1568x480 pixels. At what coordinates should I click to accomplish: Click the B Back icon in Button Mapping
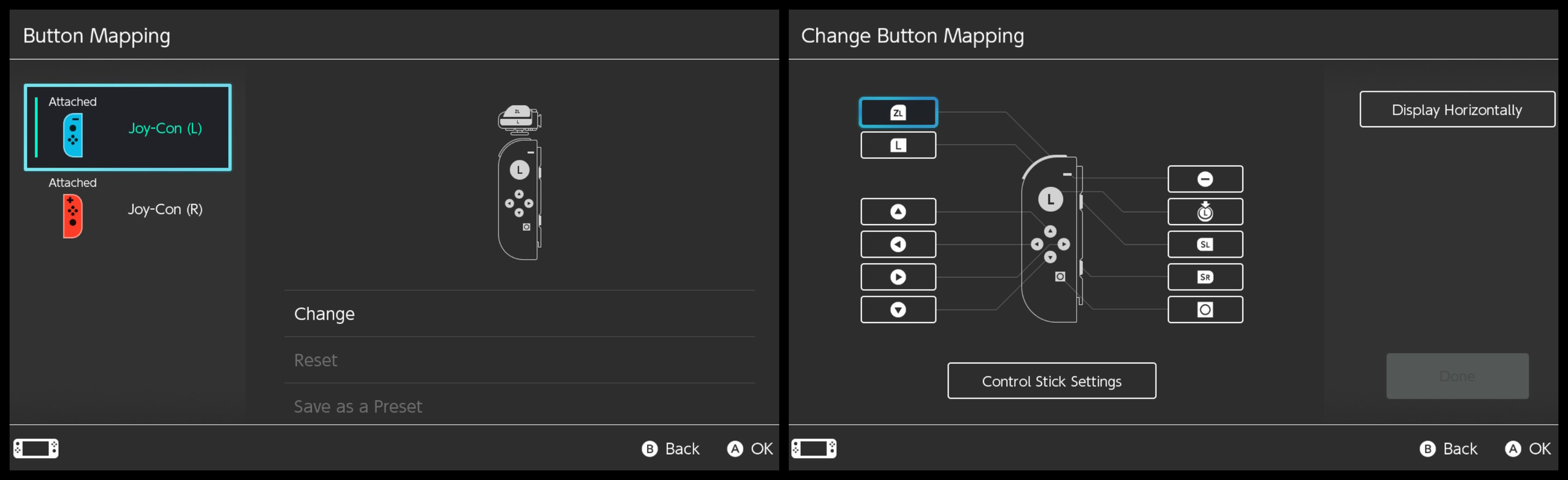tap(650, 449)
